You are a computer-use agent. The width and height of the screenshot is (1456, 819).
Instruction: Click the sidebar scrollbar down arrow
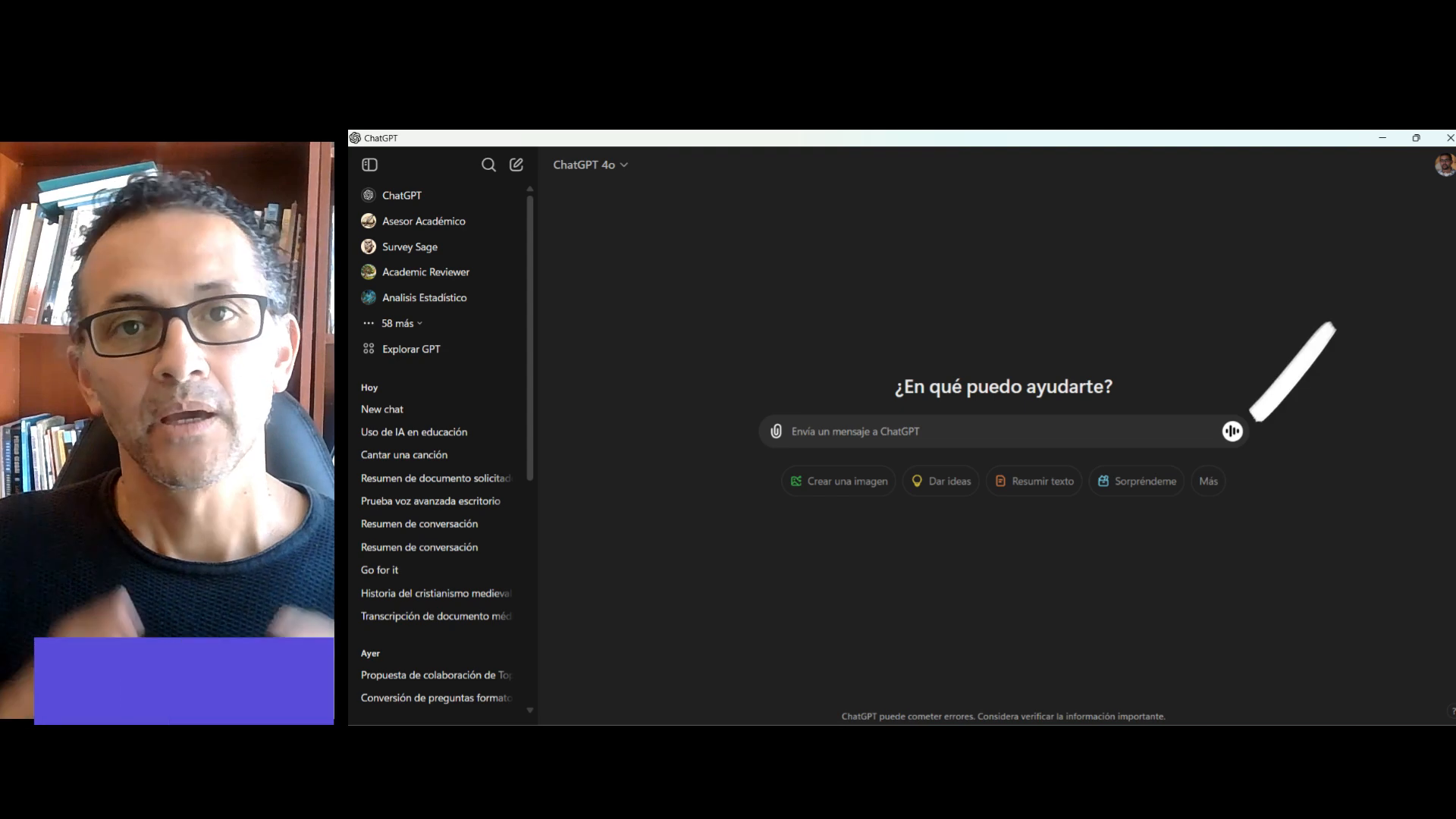point(530,711)
